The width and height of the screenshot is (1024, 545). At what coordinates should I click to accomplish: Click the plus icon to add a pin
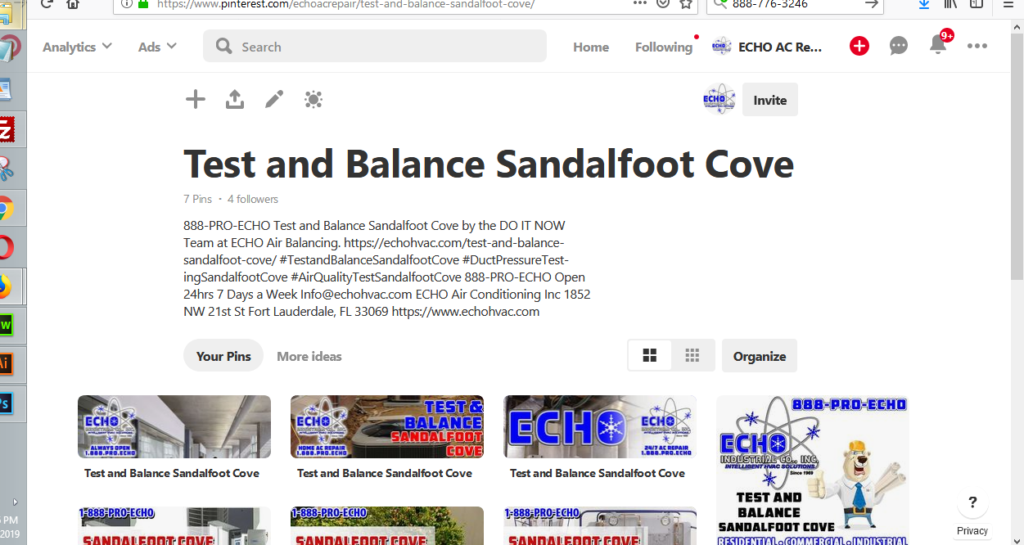[x=195, y=99]
